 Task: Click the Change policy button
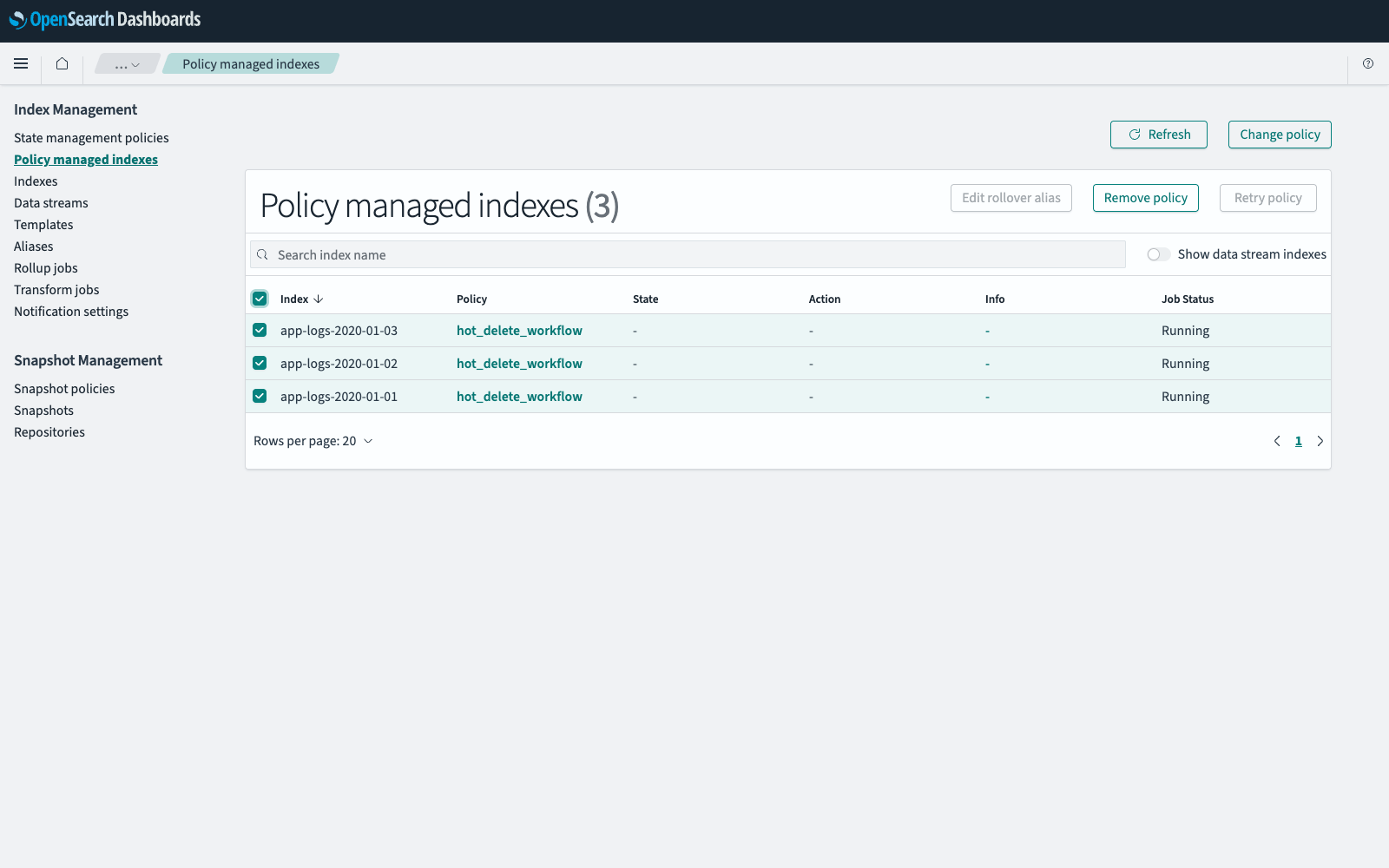point(1280,135)
